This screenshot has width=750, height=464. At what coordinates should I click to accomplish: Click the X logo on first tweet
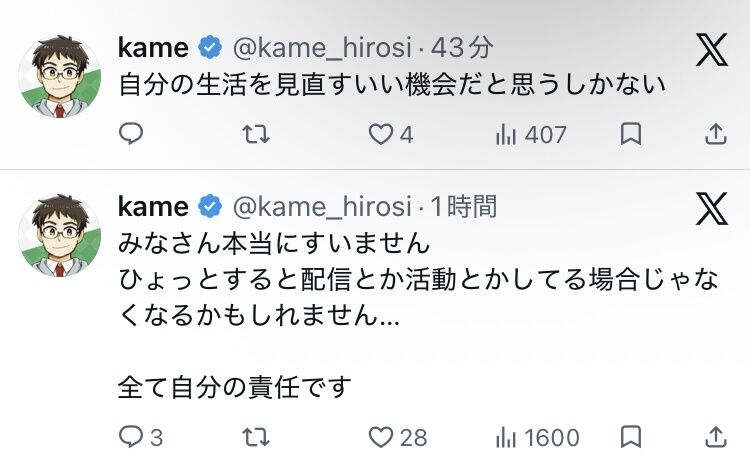point(712,50)
